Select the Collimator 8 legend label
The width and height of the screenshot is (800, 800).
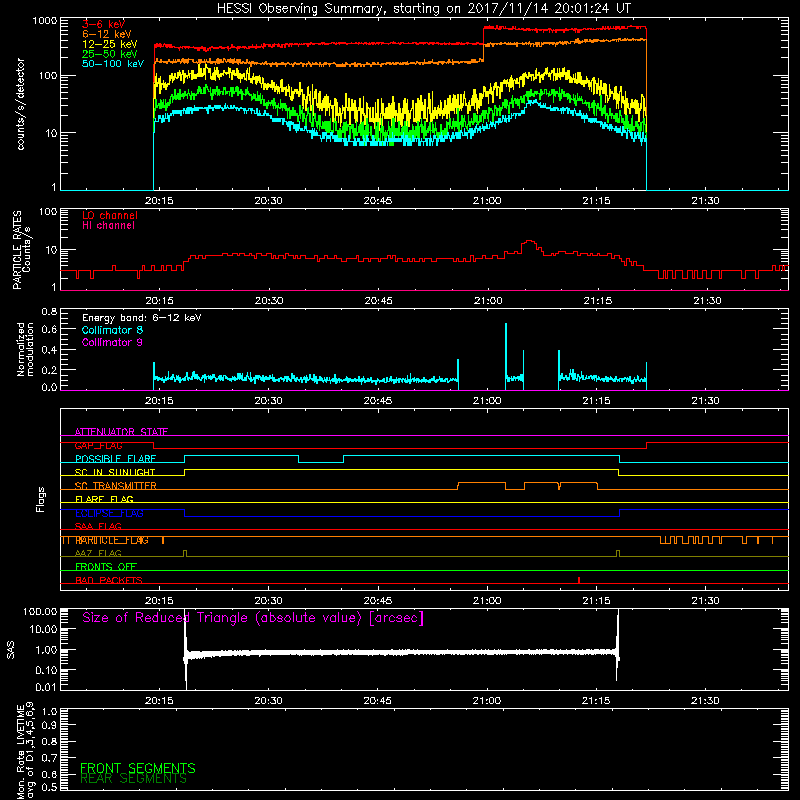pos(112,330)
